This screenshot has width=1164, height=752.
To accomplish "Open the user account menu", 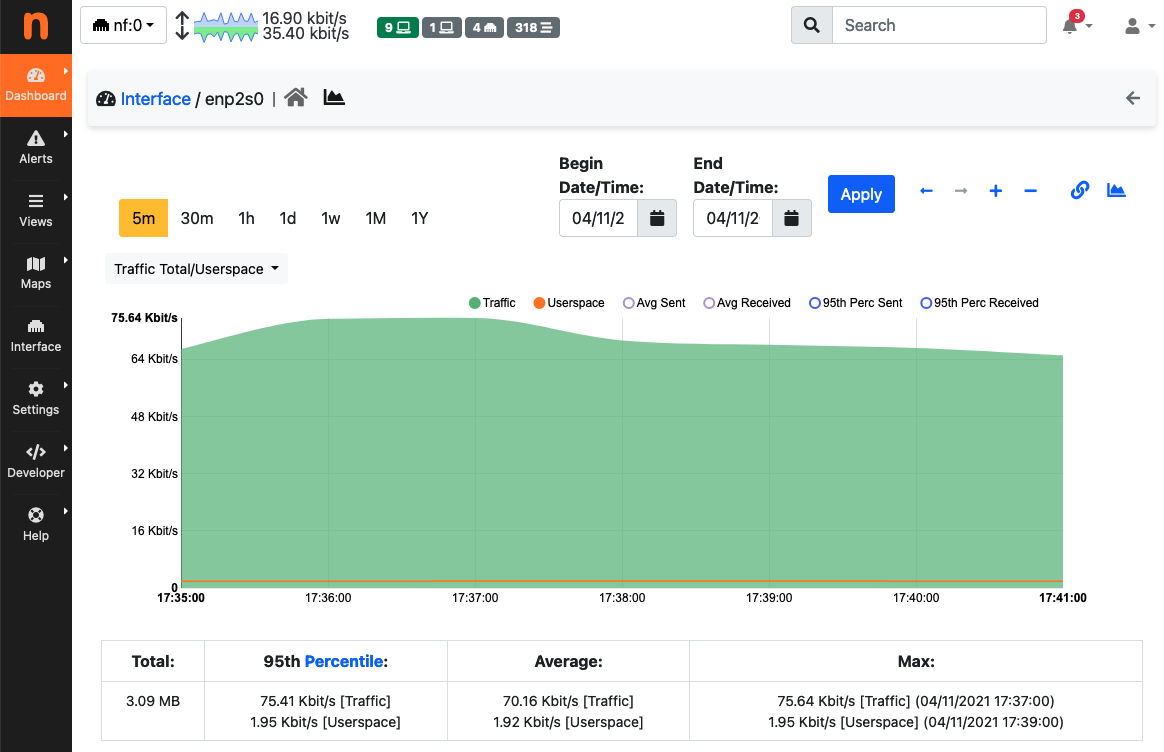I will click(x=1139, y=26).
